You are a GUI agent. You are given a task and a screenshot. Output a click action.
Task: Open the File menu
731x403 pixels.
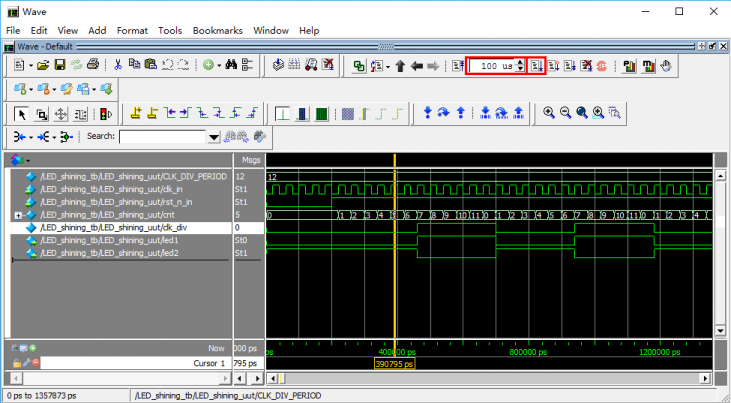pyautogui.click(x=13, y=31)
